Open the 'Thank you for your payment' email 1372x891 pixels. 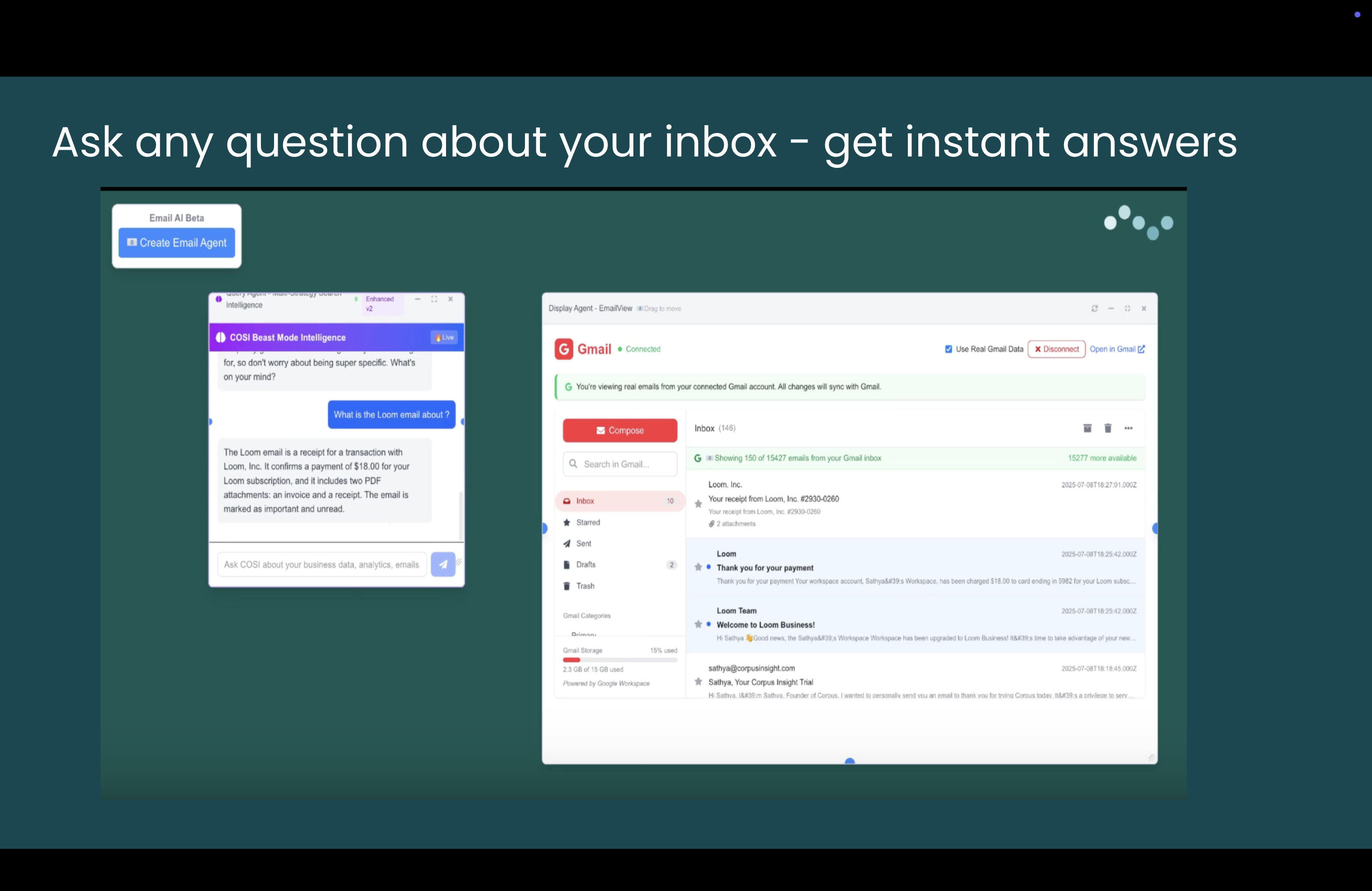(x=916, y=567)
